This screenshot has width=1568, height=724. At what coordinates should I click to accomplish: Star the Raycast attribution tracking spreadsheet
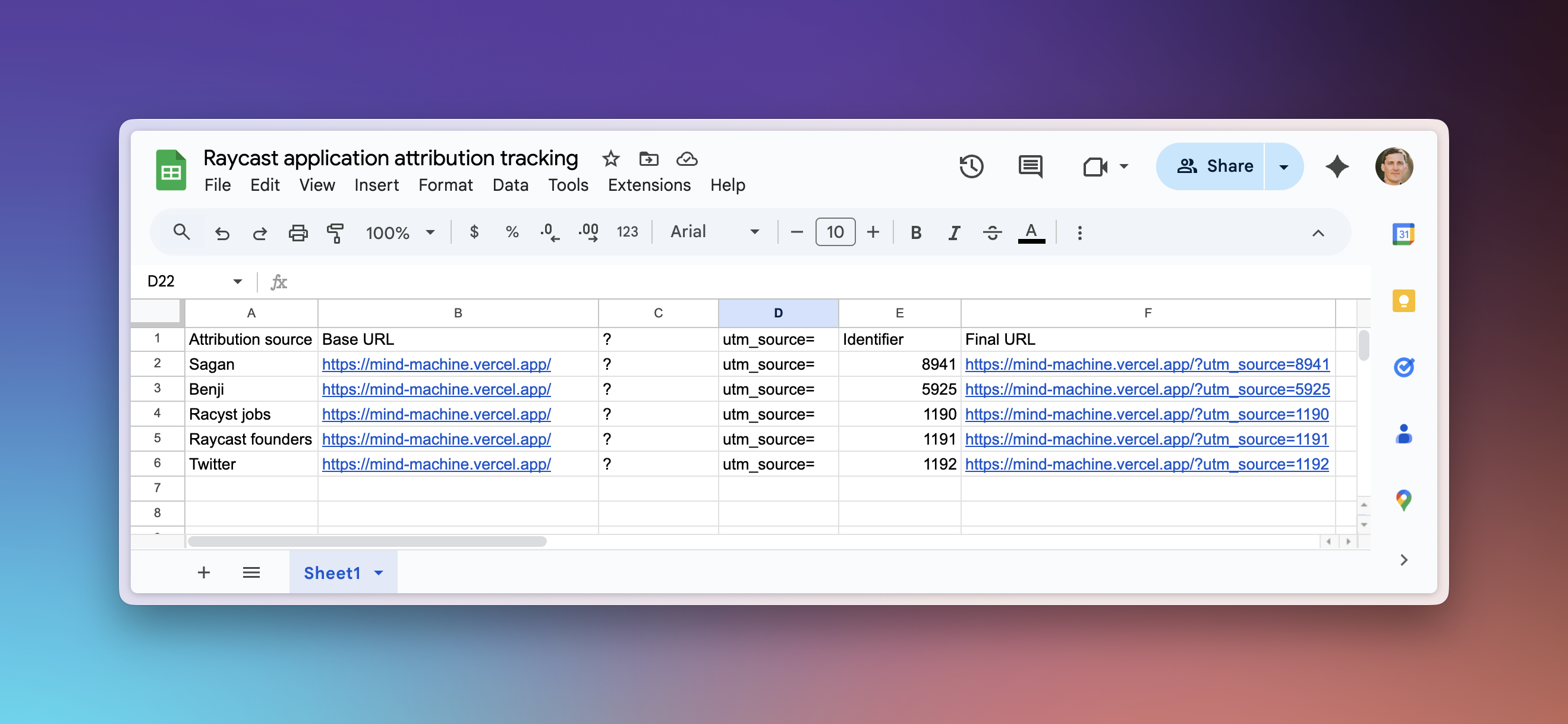(610, 158)
